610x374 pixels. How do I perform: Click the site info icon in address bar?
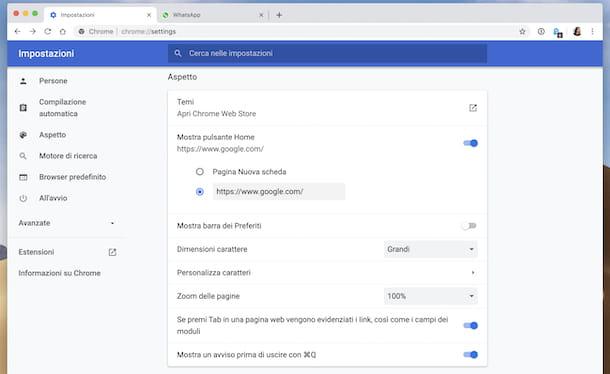tap(81, 32)
